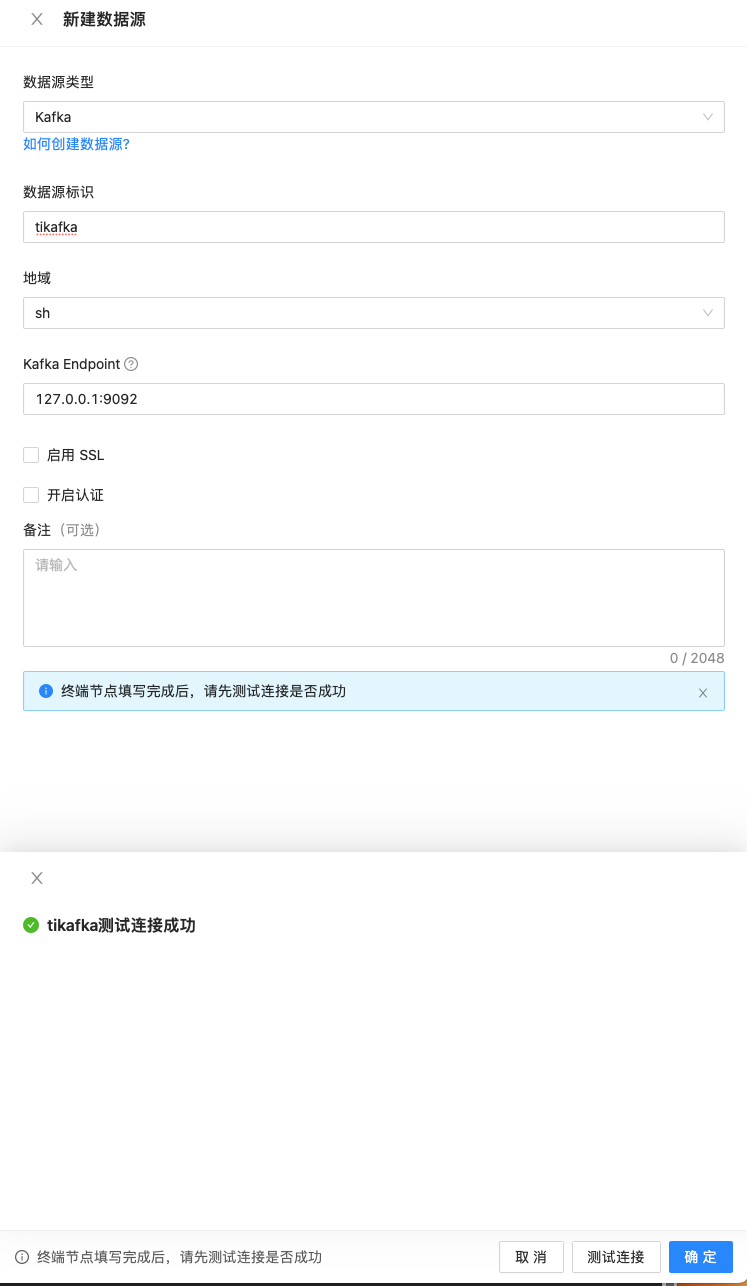The height and width of the screenshot is (1286, 747).
Task: Click the 取消 button
Action: coord(531,1257)
